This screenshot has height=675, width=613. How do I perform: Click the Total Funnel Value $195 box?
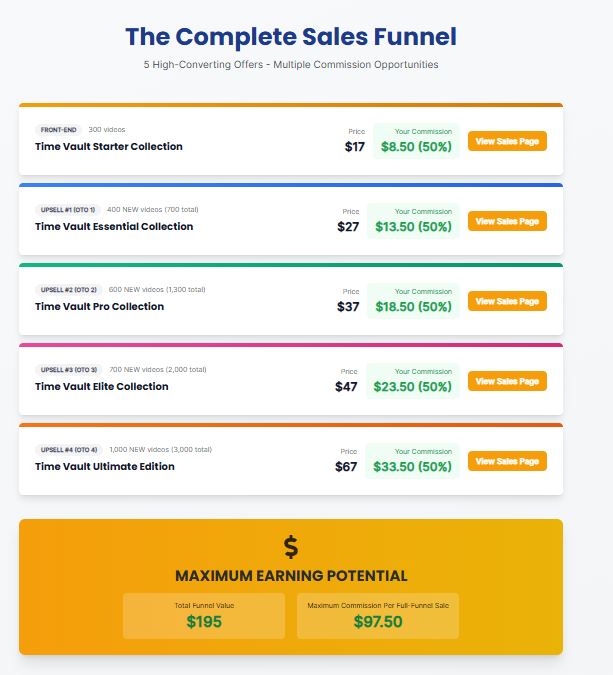204,615
